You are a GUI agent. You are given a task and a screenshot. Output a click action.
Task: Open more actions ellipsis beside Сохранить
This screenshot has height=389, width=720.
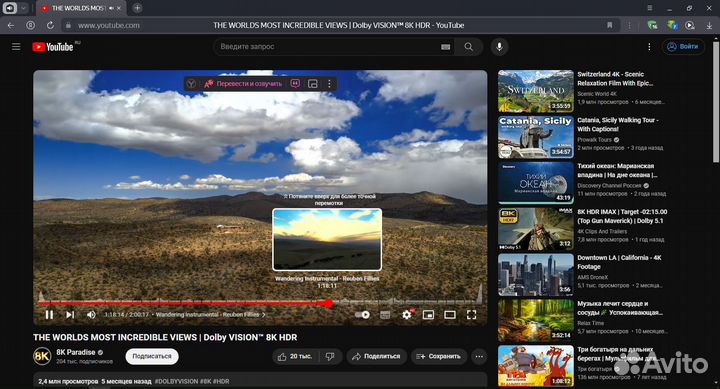(x=479, y=356)
